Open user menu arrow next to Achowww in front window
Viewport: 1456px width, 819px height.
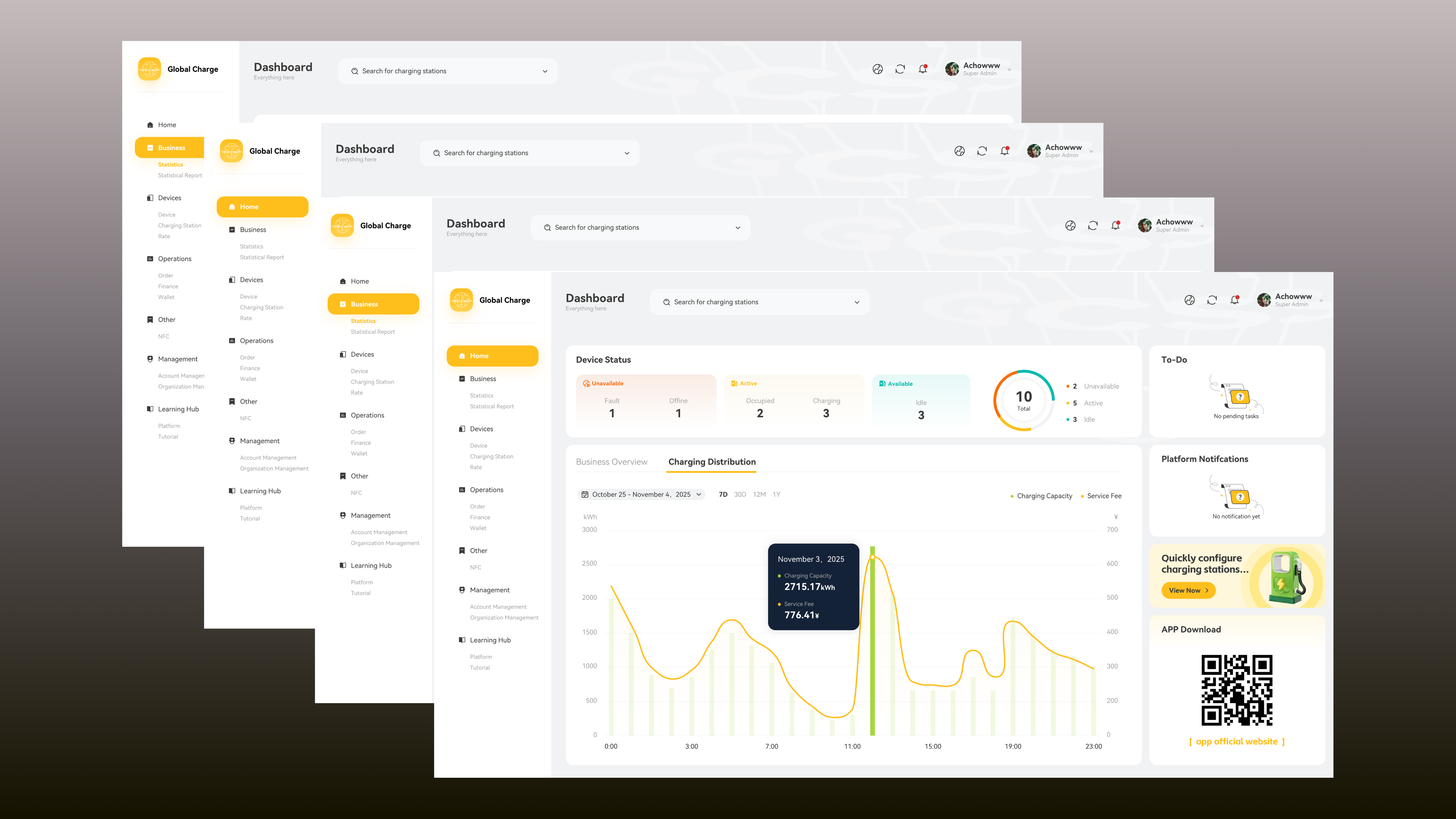point(1321,301)
